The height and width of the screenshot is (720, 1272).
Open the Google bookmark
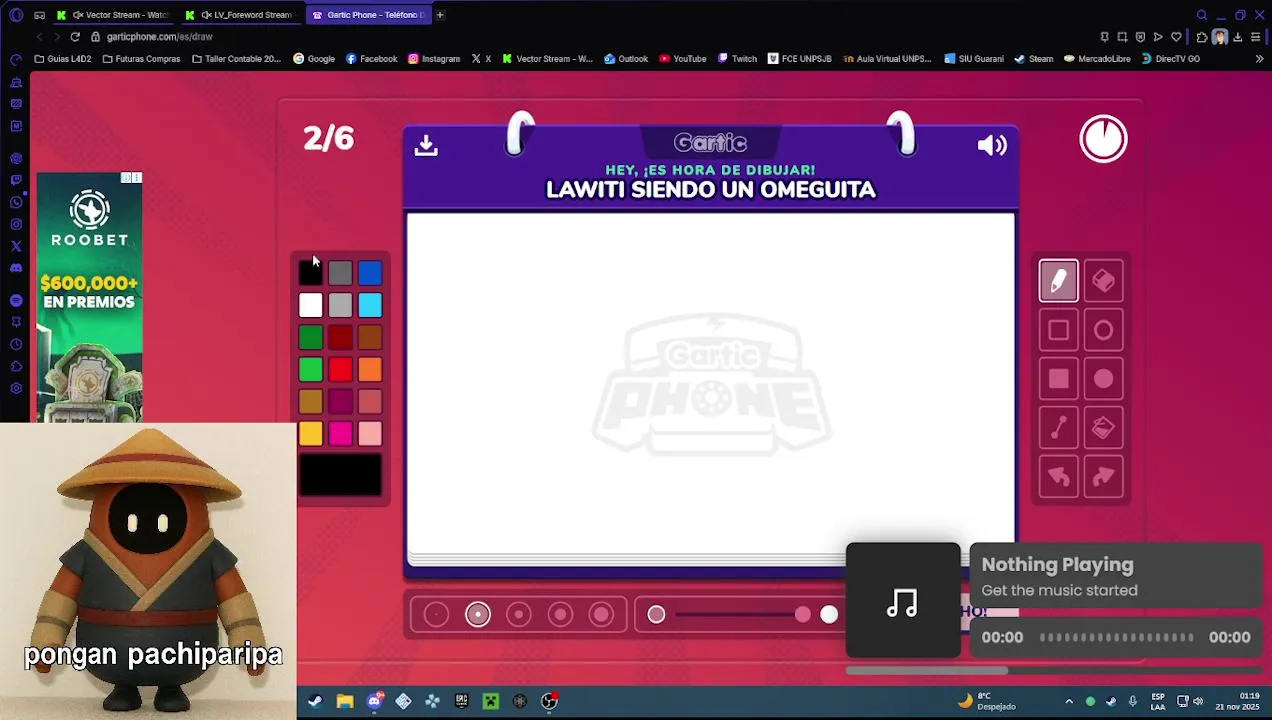coord(314,59)
